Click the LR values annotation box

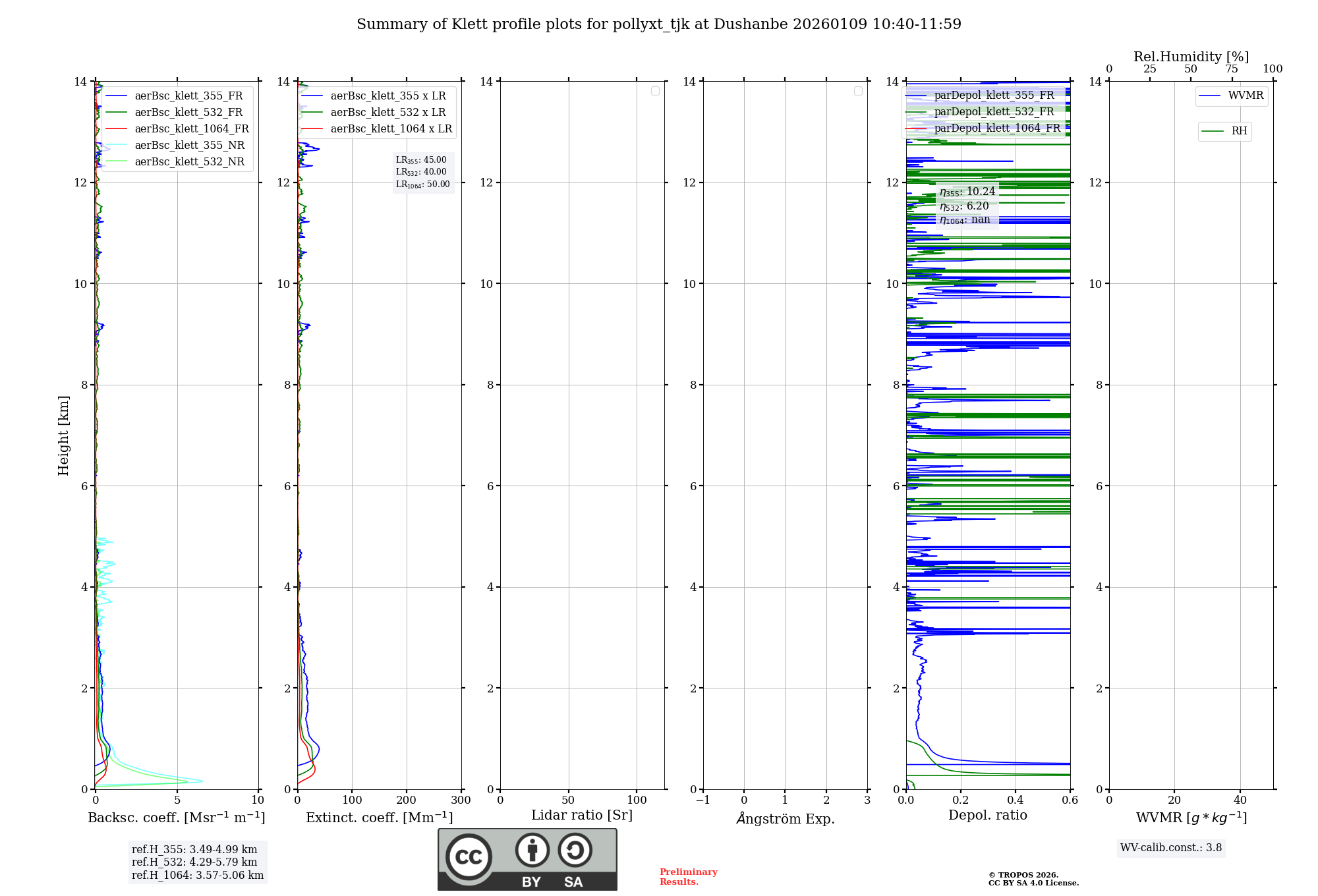coord(422,172)
